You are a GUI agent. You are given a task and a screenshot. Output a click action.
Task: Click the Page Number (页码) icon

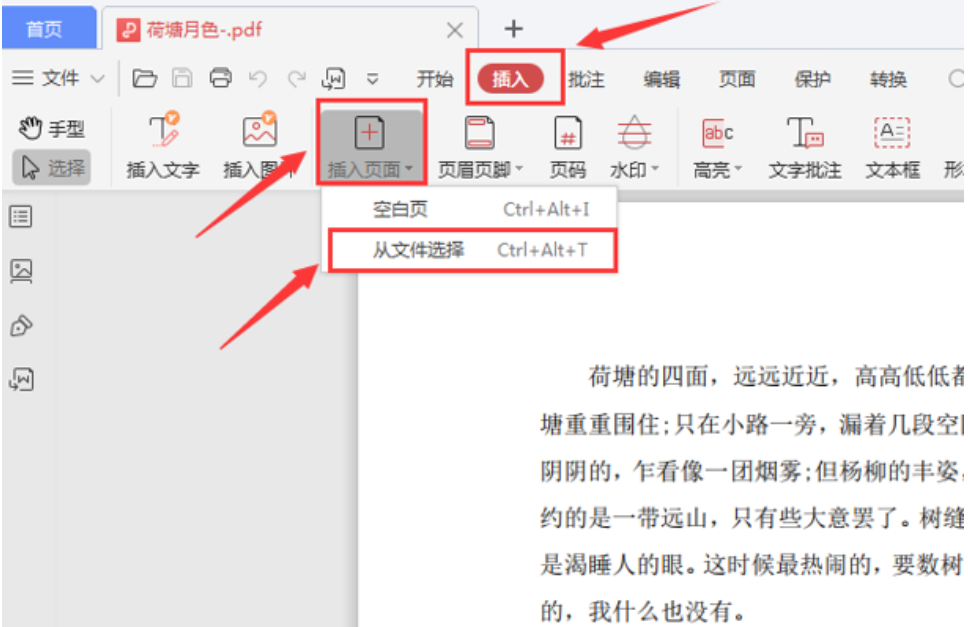pyautogui.click(x=567, y=134)
